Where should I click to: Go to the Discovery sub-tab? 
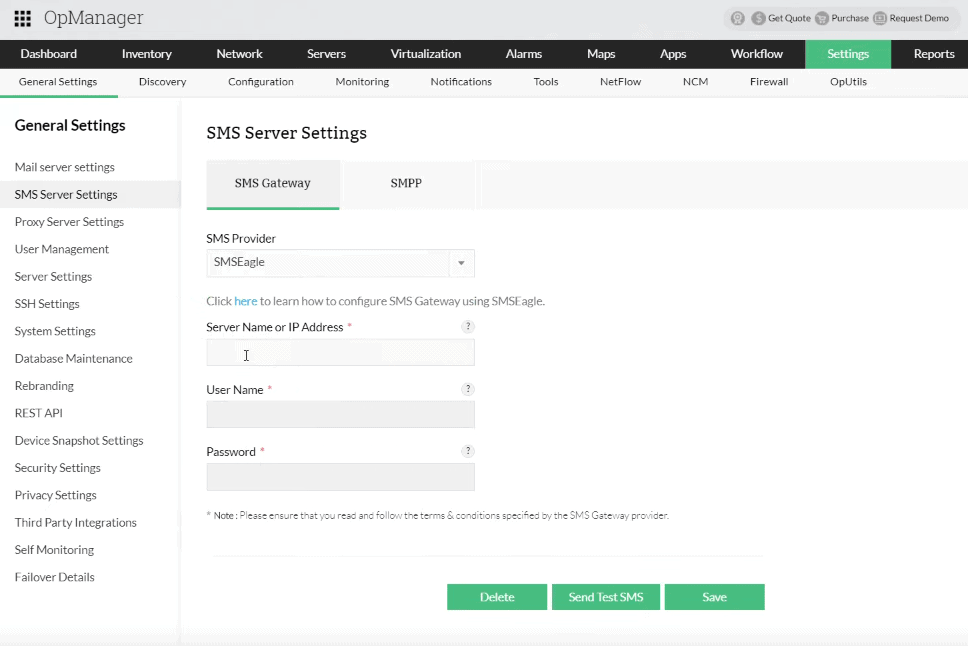[x=162, y=82]
